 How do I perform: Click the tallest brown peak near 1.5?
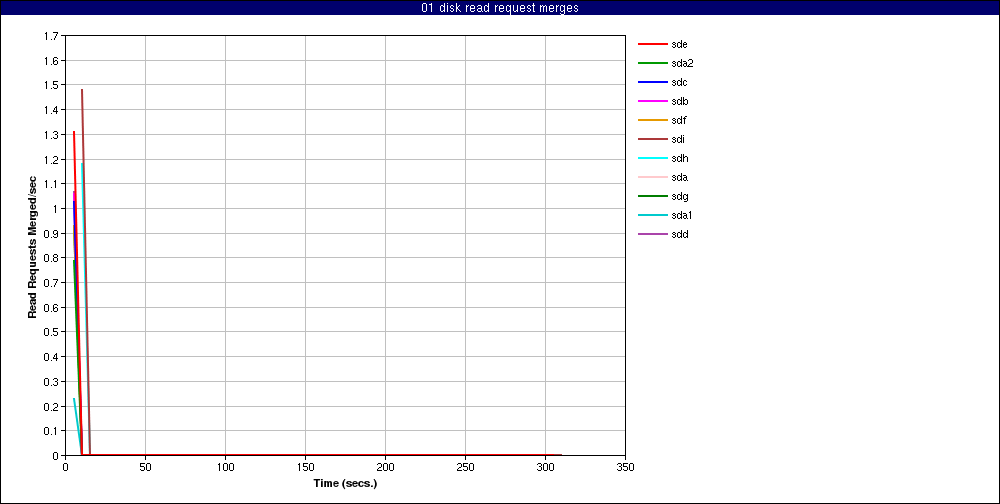coord(82,90)
